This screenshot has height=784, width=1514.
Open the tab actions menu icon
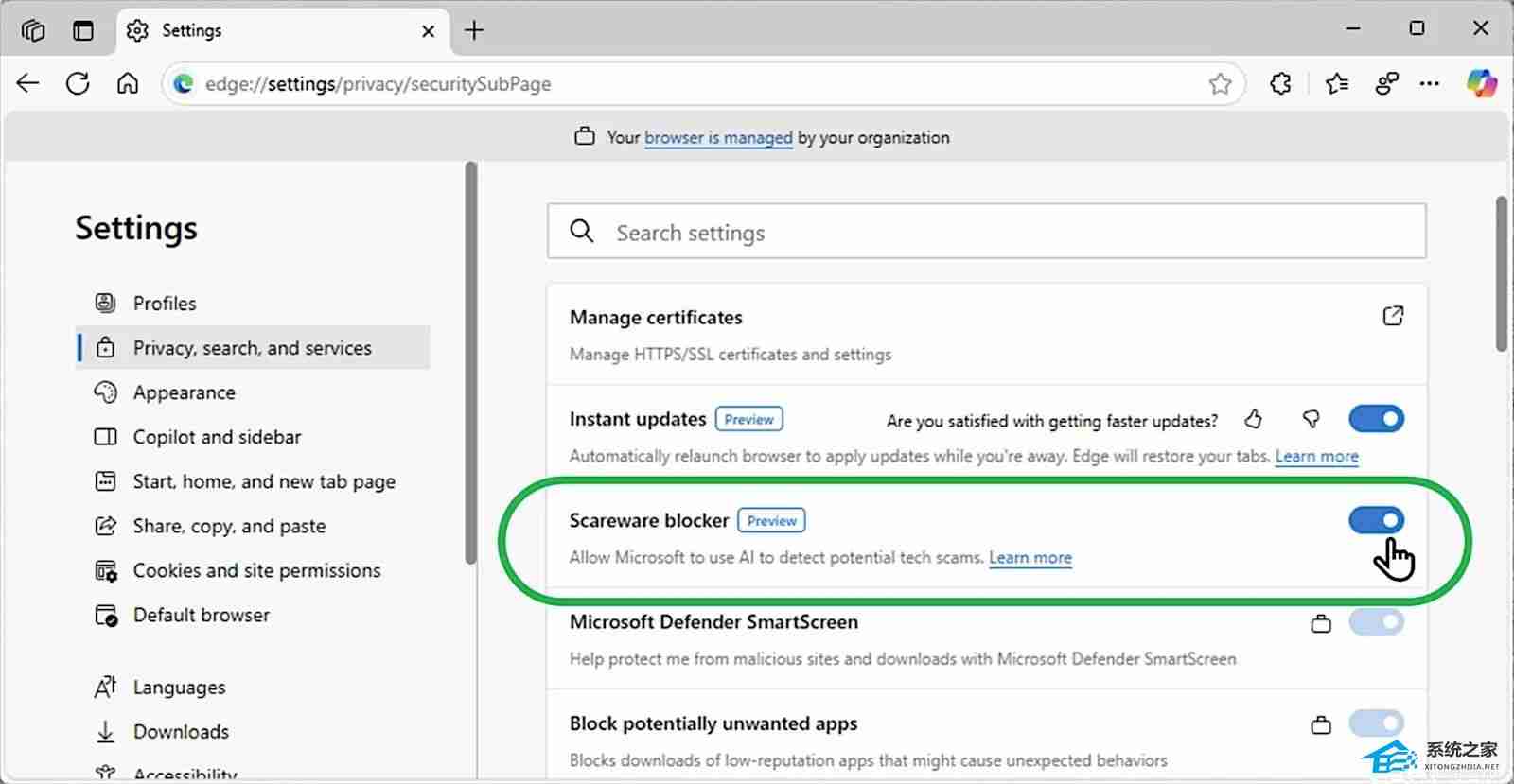pyautogui.click(x=83, y=30)
